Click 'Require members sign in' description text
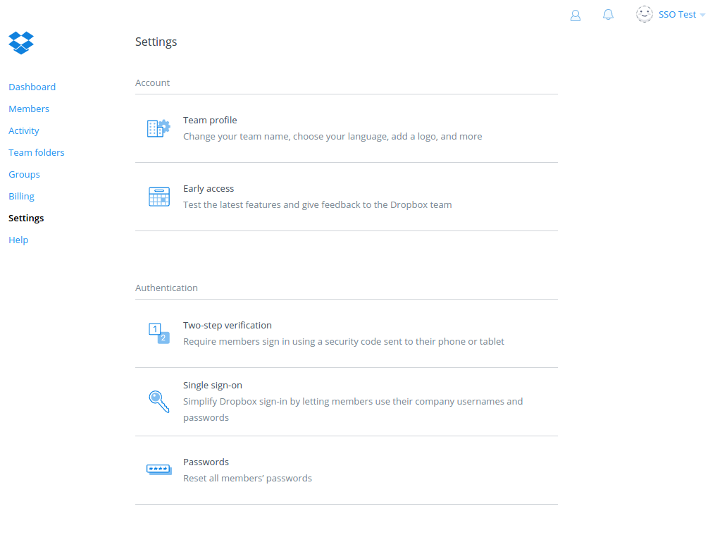Screen dimensions: 715x535 click(x=343, y=342)
